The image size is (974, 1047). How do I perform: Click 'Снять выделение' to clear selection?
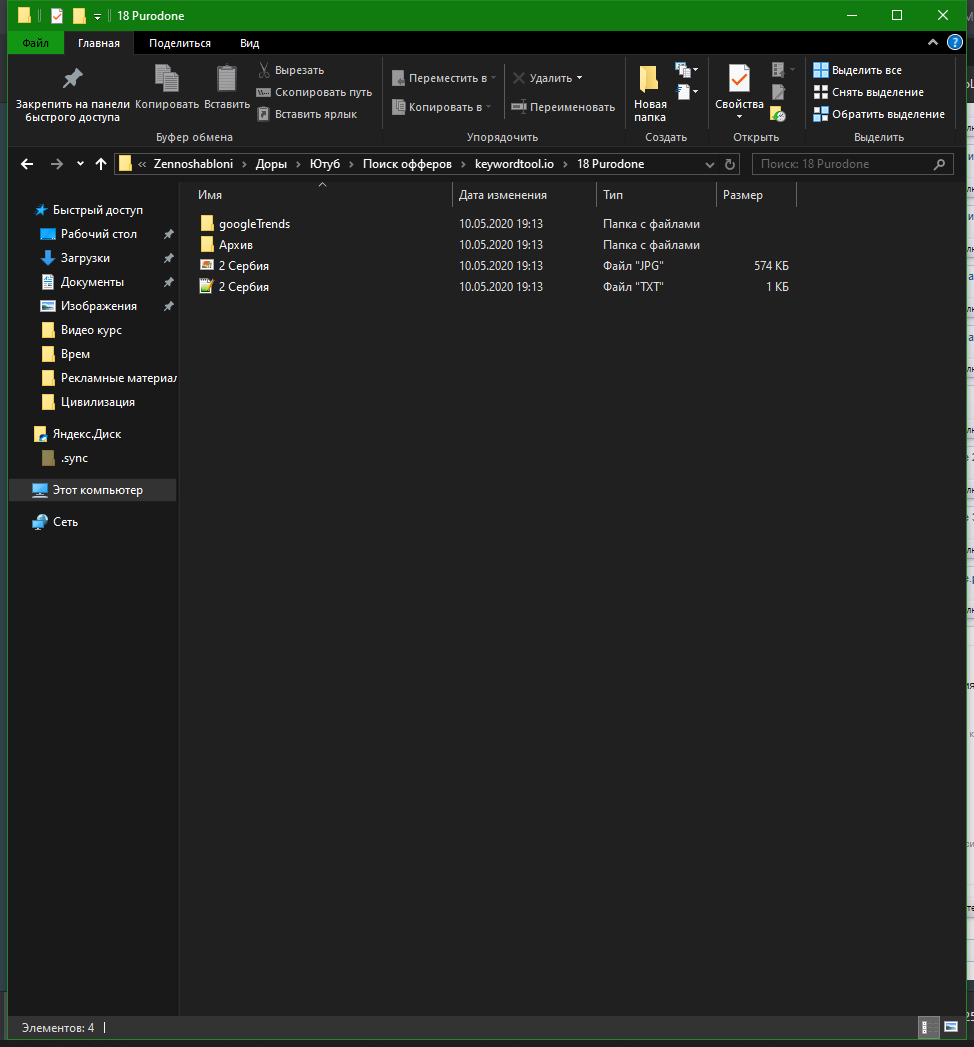point(876,91)
